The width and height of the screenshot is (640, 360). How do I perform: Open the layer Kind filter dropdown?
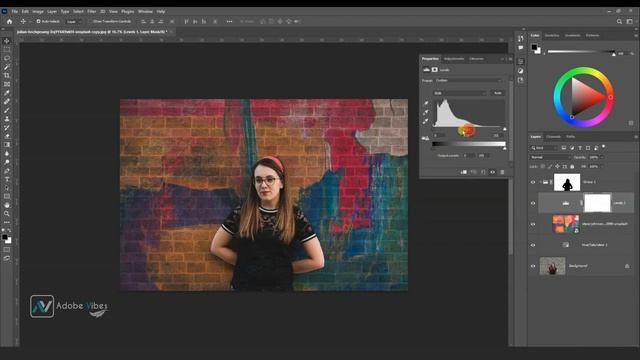544,148
